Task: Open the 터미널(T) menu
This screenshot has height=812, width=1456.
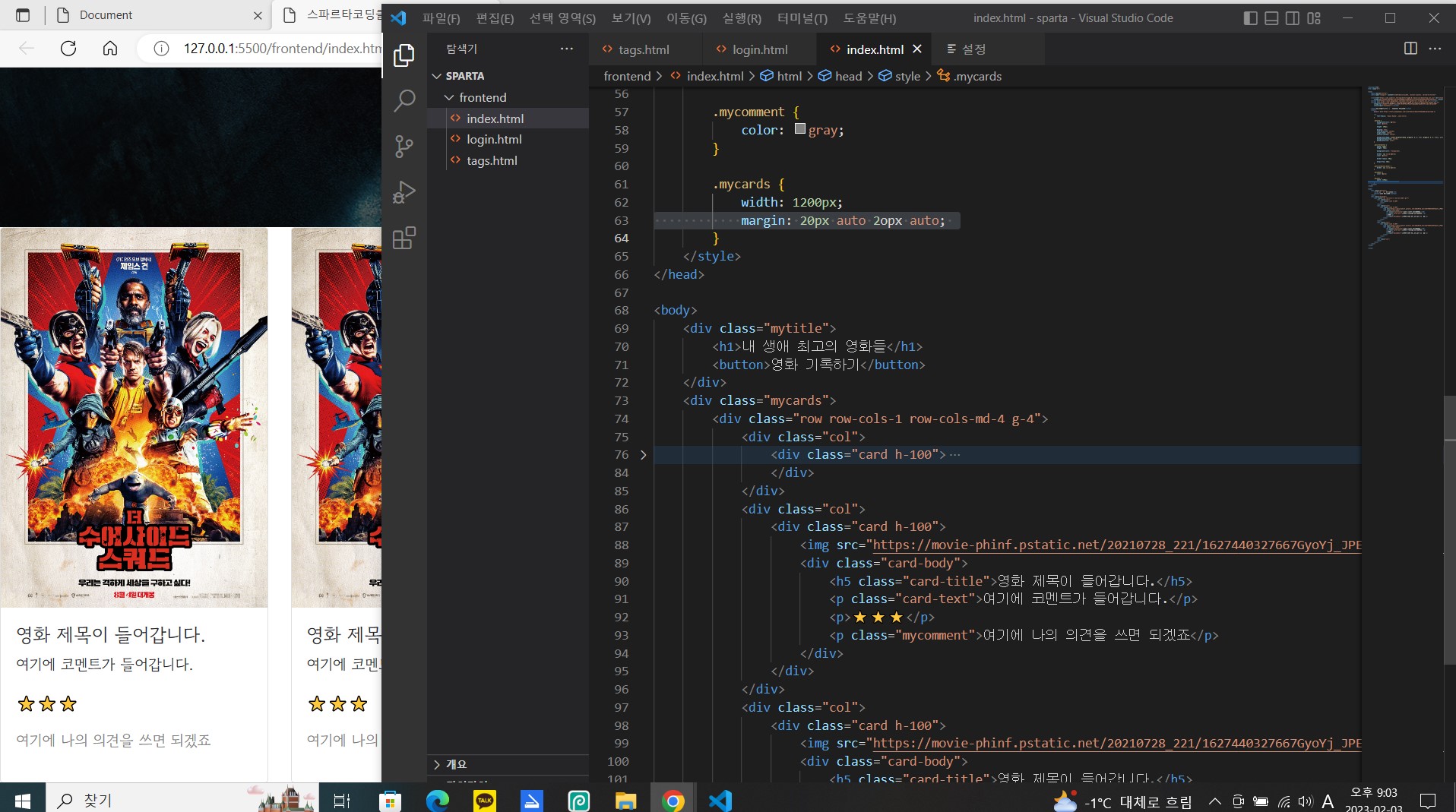Action: tap(802, 18)
